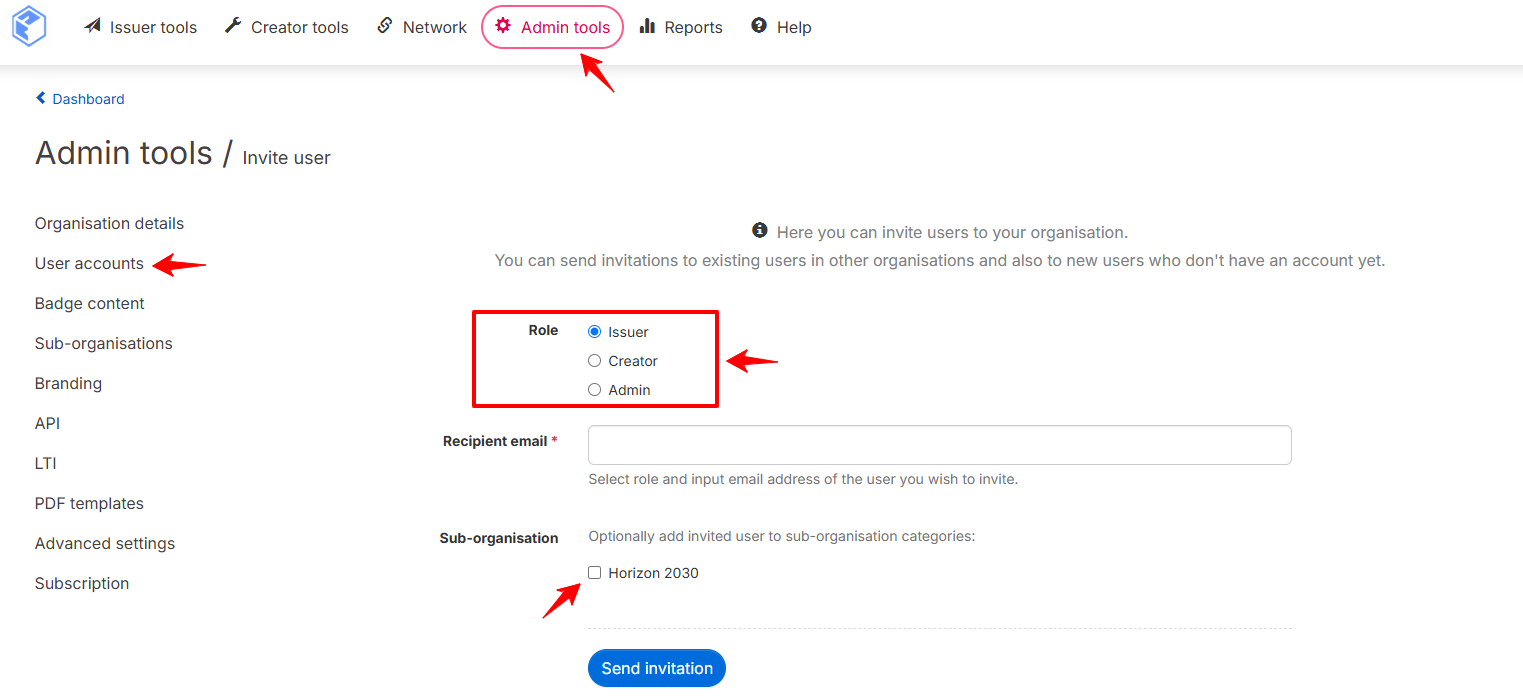Go to Badge content section
1523x700 pixels.
click(90, 304)
